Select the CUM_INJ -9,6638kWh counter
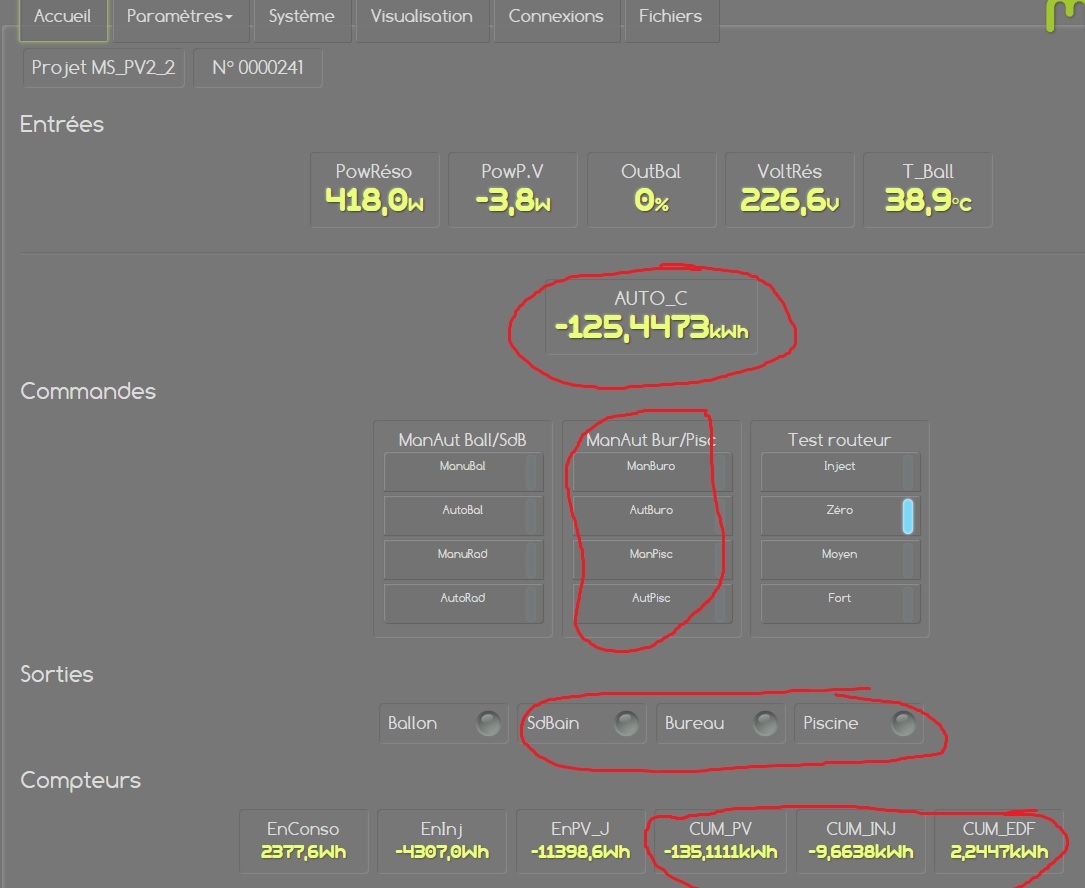The height and width of the screenshot is (888, 1085). [861, 841]
